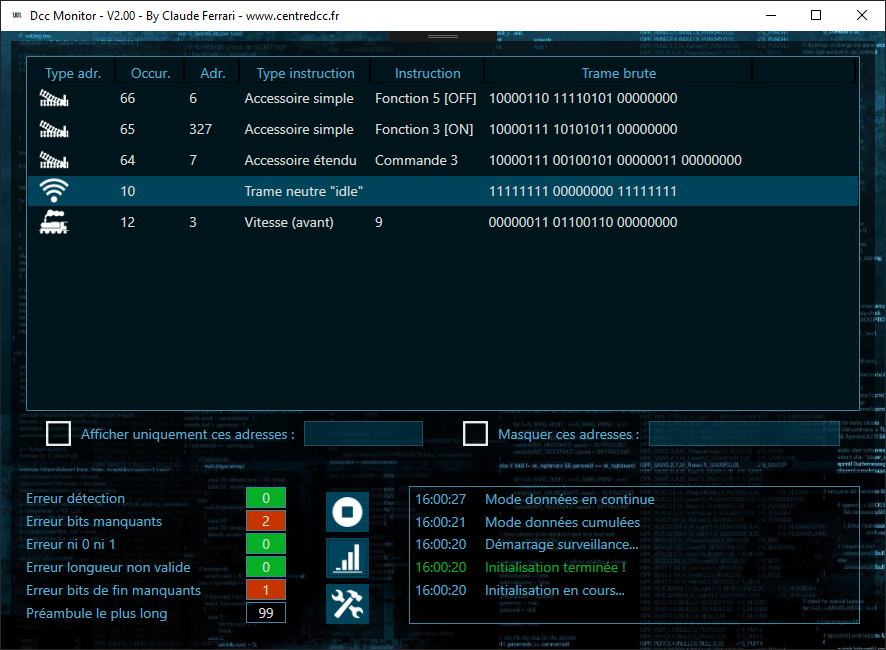Select the 'Trame neutre "idle"' row text
This screenshot has height=650, width=886.
[x=303, y=192]
